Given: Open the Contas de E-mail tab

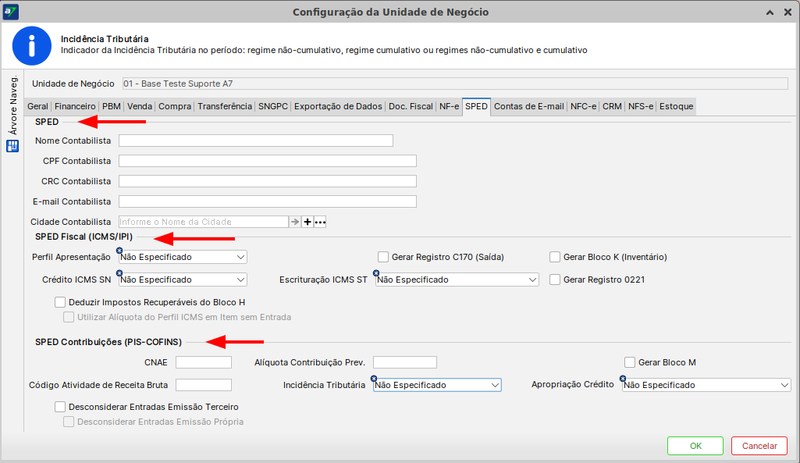Looking at the screenshot, I should (x=529, y=106).
